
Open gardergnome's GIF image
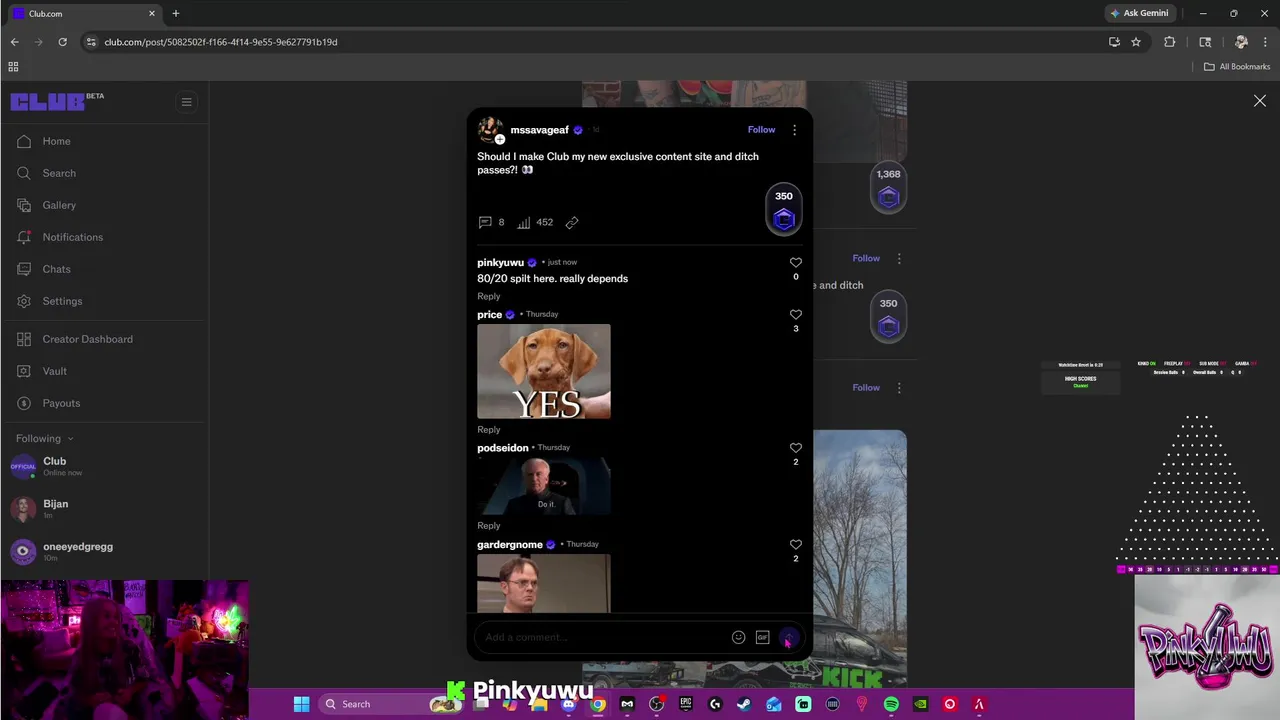click(x=543, y=583)
